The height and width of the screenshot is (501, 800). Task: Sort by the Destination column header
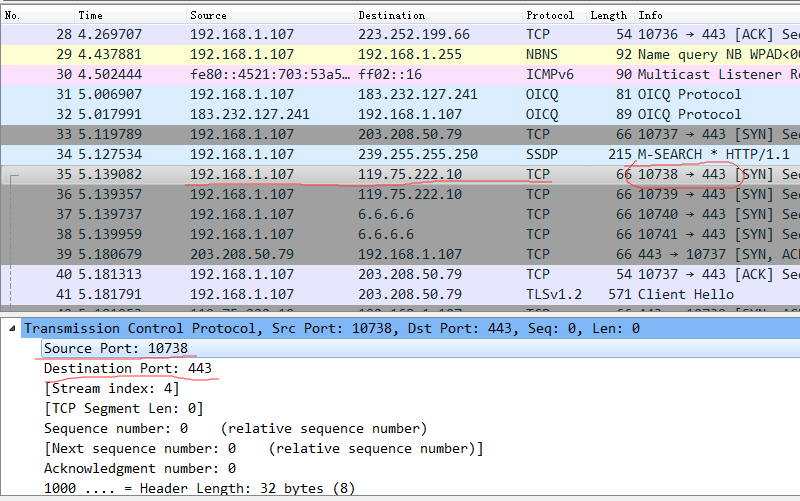(x=386, y=15)
